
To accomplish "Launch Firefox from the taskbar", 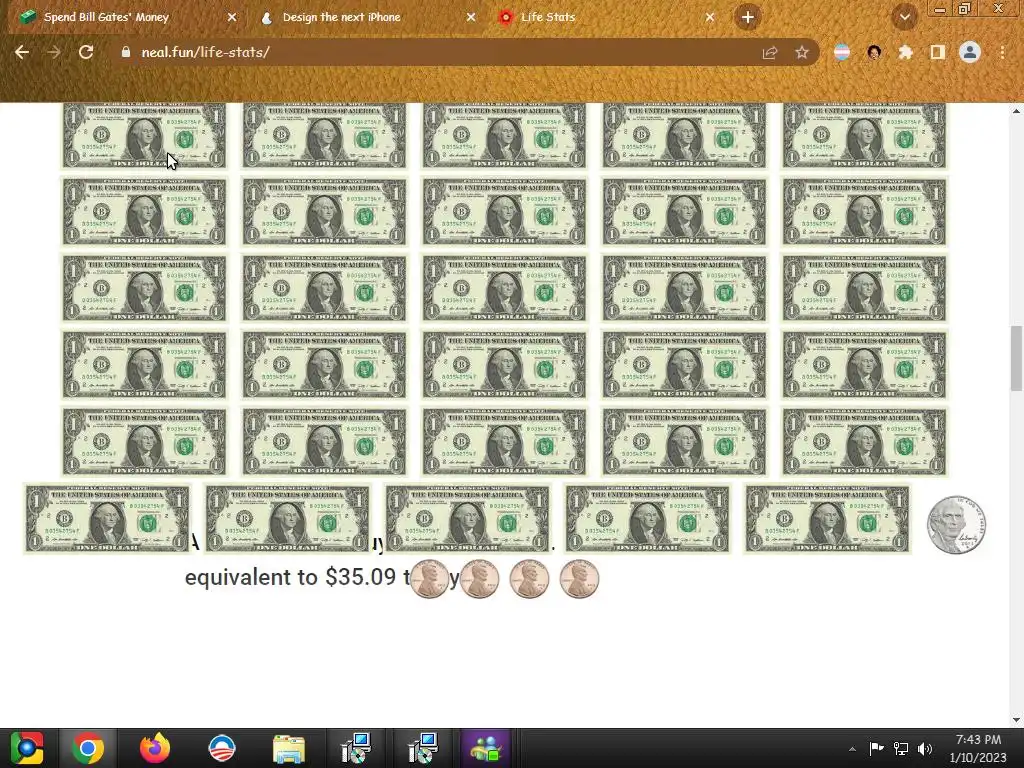I will click(x=155, y=748).
